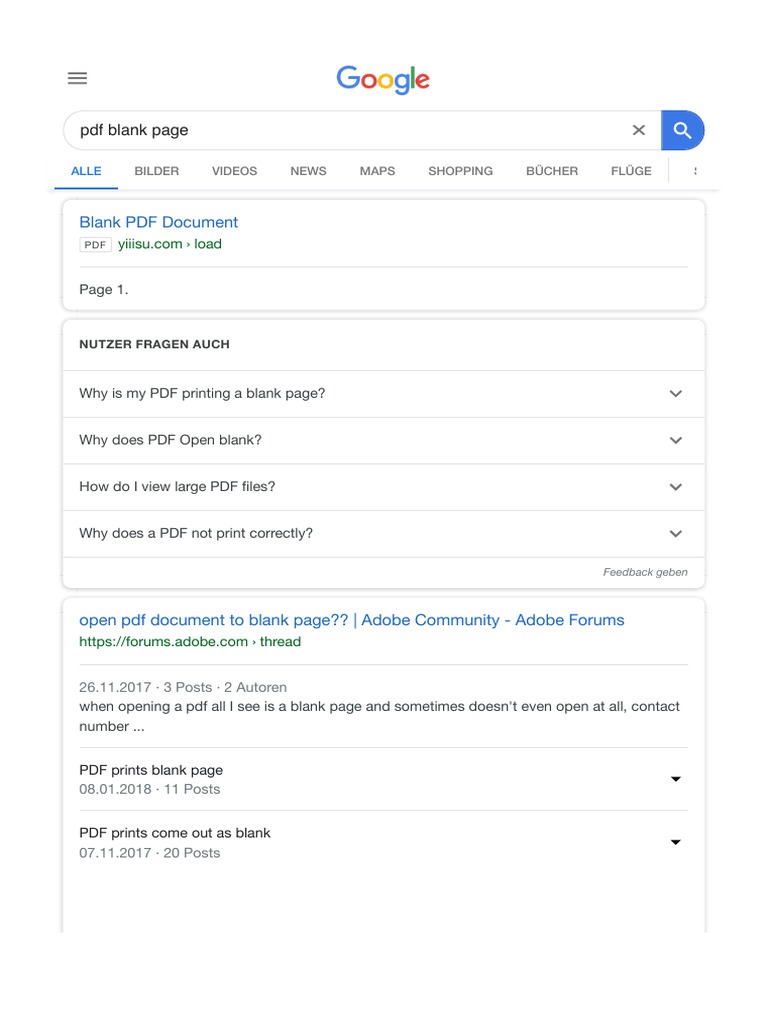This screenshot has height=1024, width=768.
Task: Switch to the Bilder tab
Action: 157,171
